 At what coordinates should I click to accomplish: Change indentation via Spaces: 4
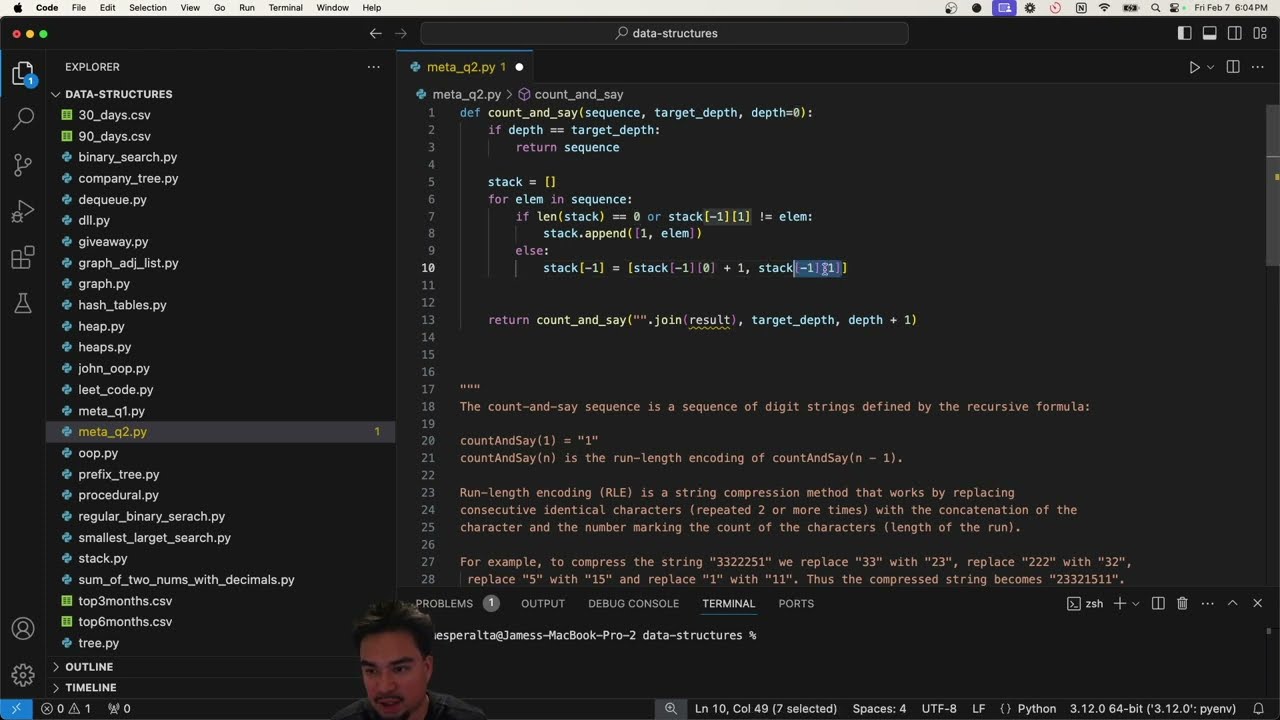point(879,708)
